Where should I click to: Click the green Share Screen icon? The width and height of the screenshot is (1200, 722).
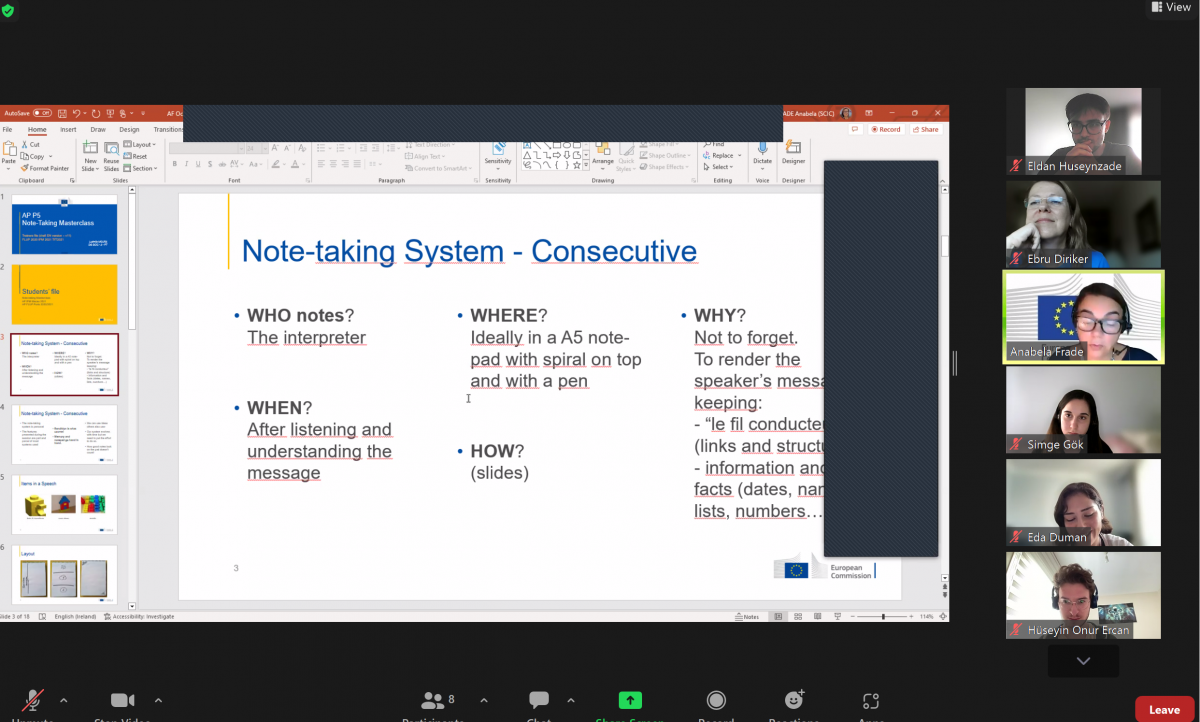coord(629,700)
